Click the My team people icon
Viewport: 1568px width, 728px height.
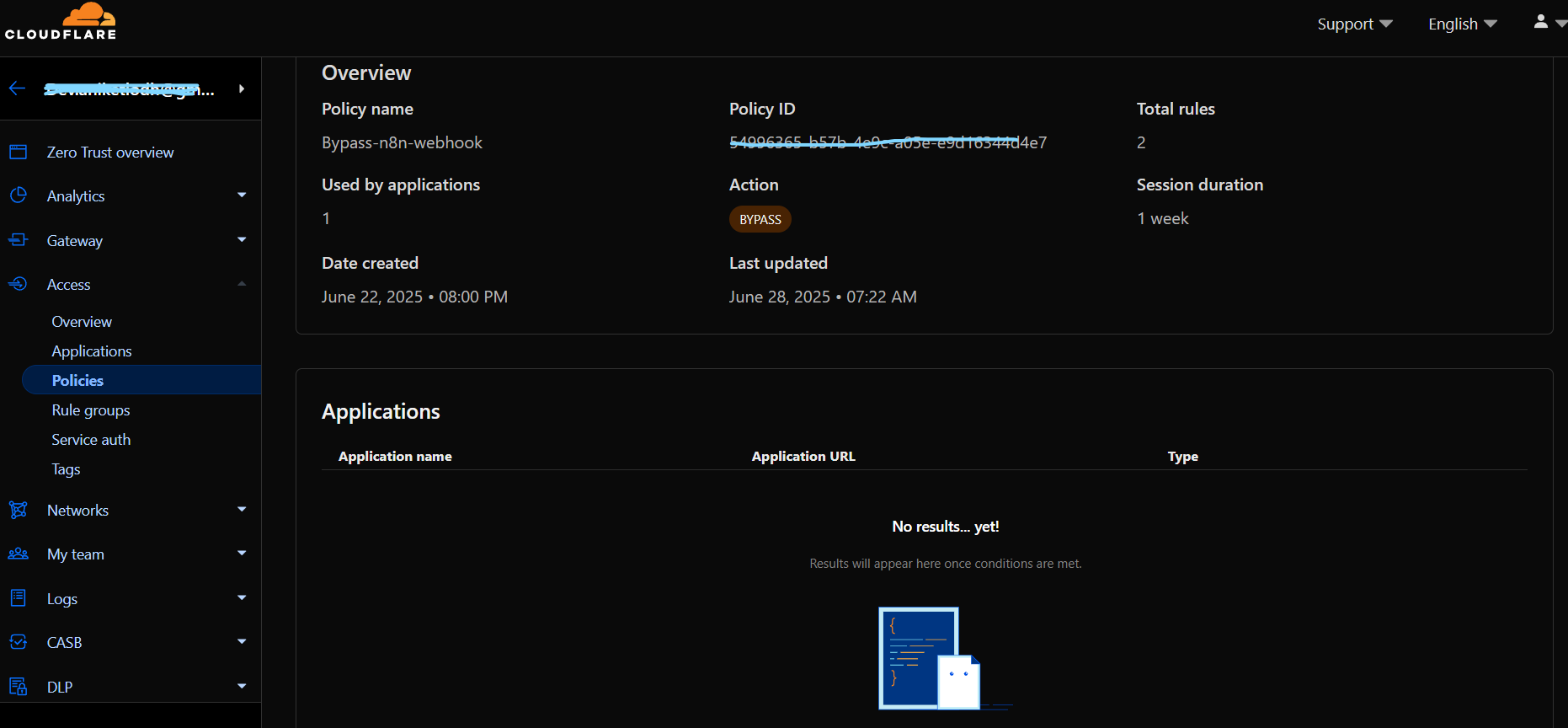coord(18,554)
